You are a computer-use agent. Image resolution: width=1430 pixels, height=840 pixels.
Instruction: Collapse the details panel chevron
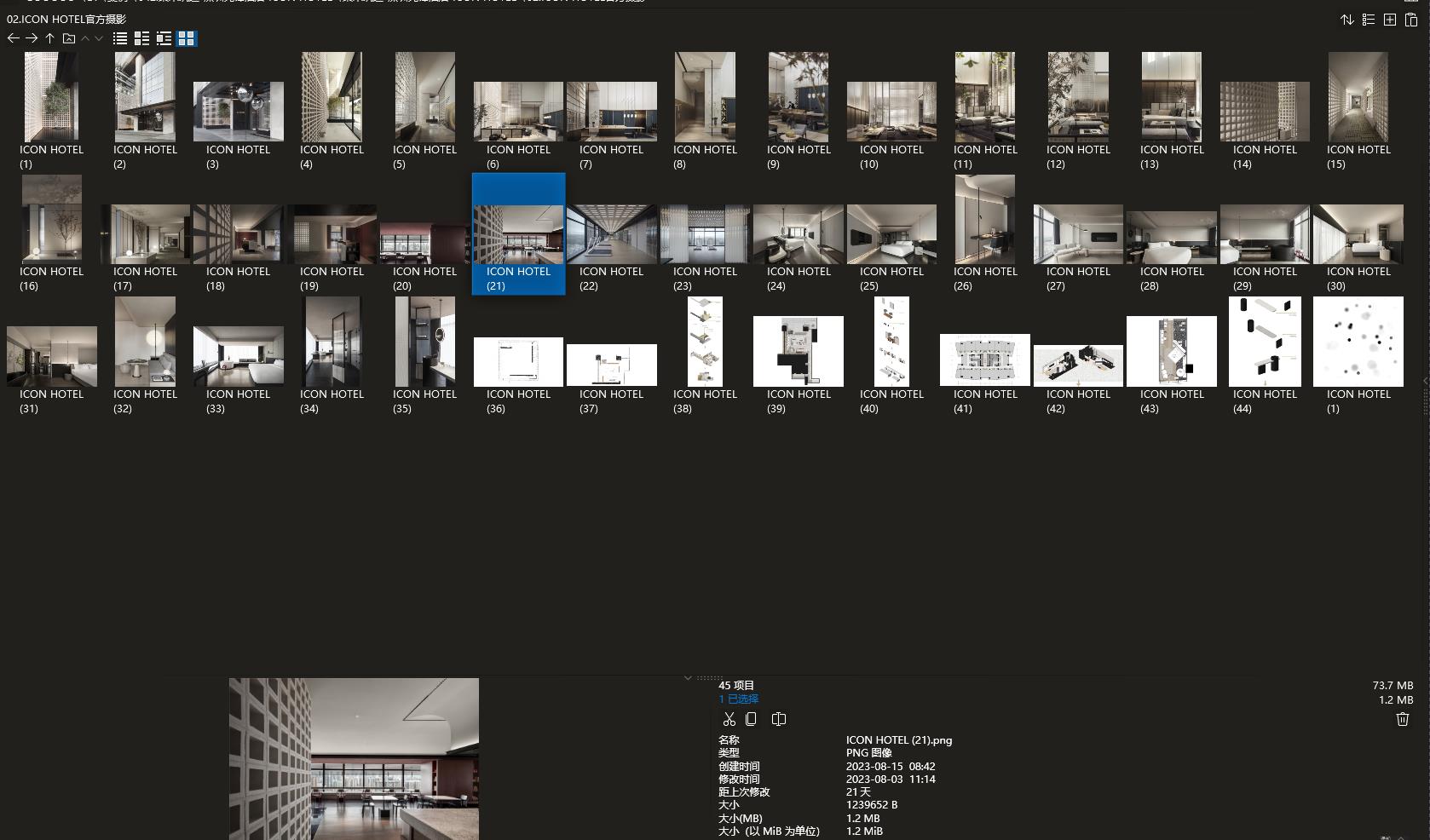(688, 678)
